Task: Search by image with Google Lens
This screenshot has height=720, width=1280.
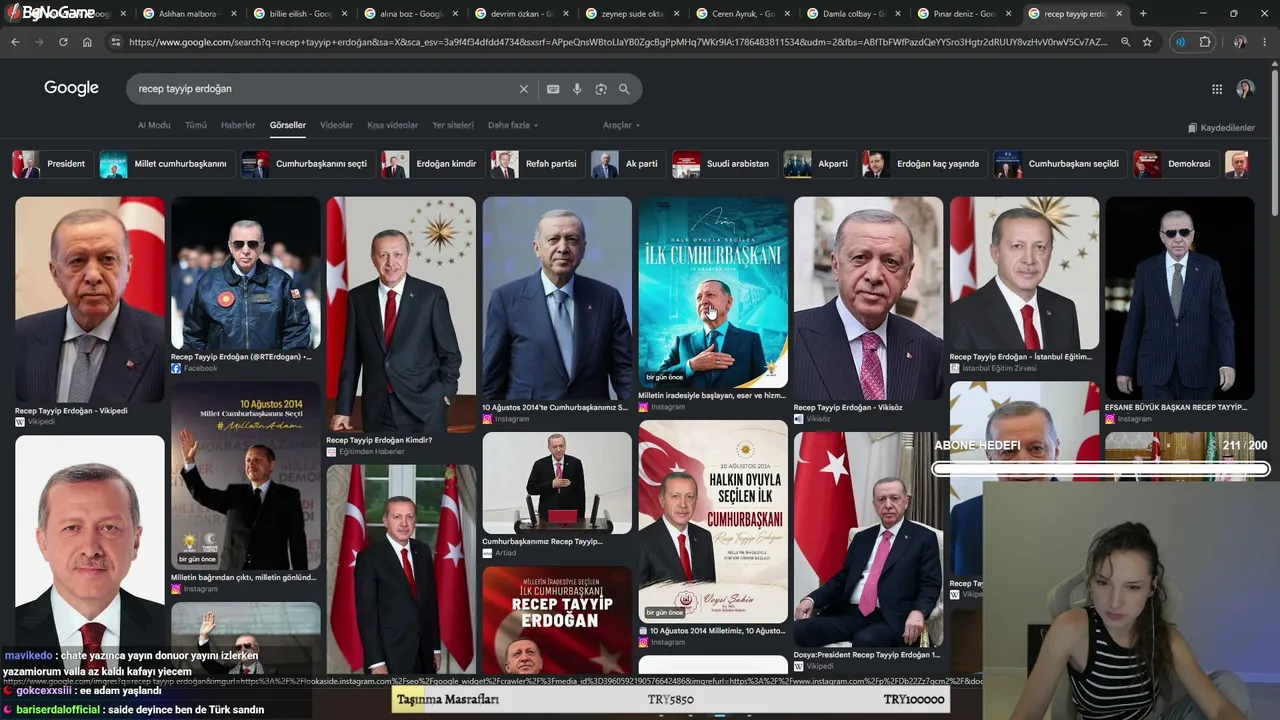Action: pos(601,89)
